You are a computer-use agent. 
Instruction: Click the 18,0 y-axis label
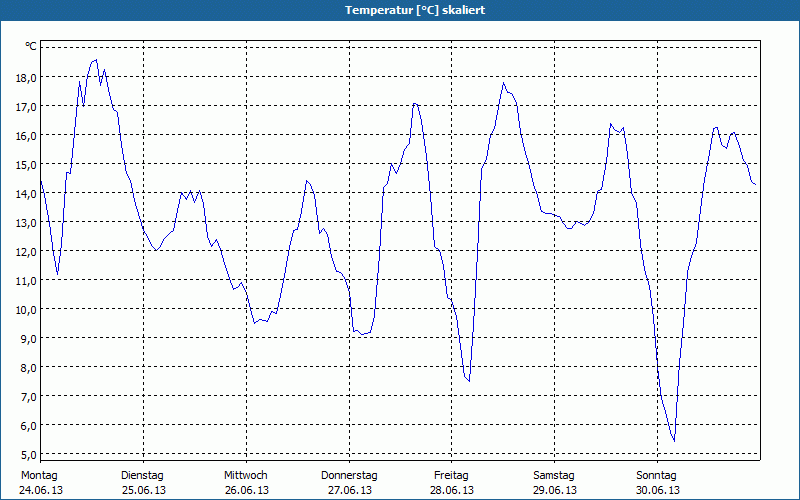(x=27, y=78)
